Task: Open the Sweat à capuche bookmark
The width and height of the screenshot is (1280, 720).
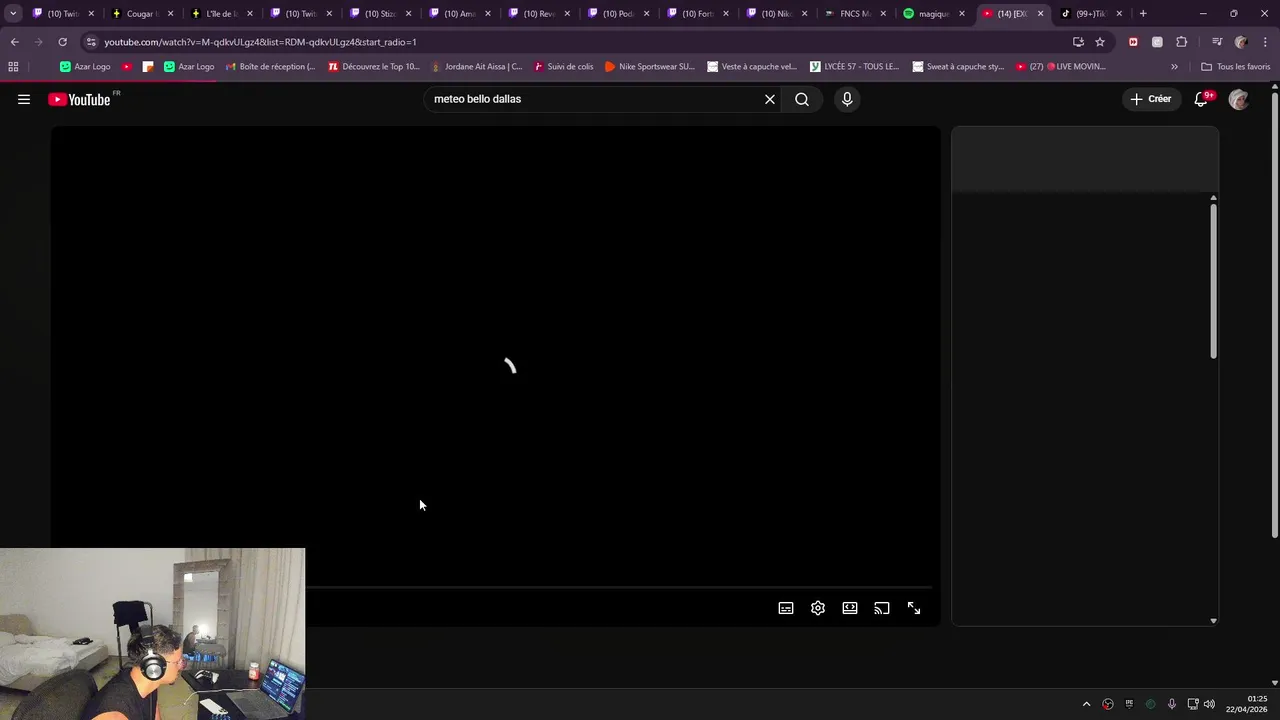Action: coord(957,67)
